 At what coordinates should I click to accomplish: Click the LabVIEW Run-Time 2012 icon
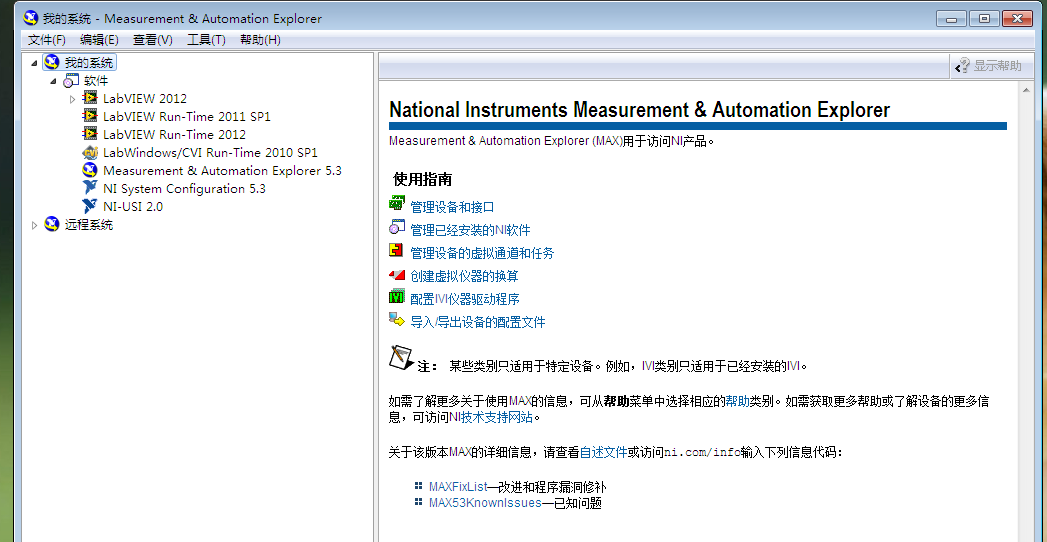pos(90,135)
